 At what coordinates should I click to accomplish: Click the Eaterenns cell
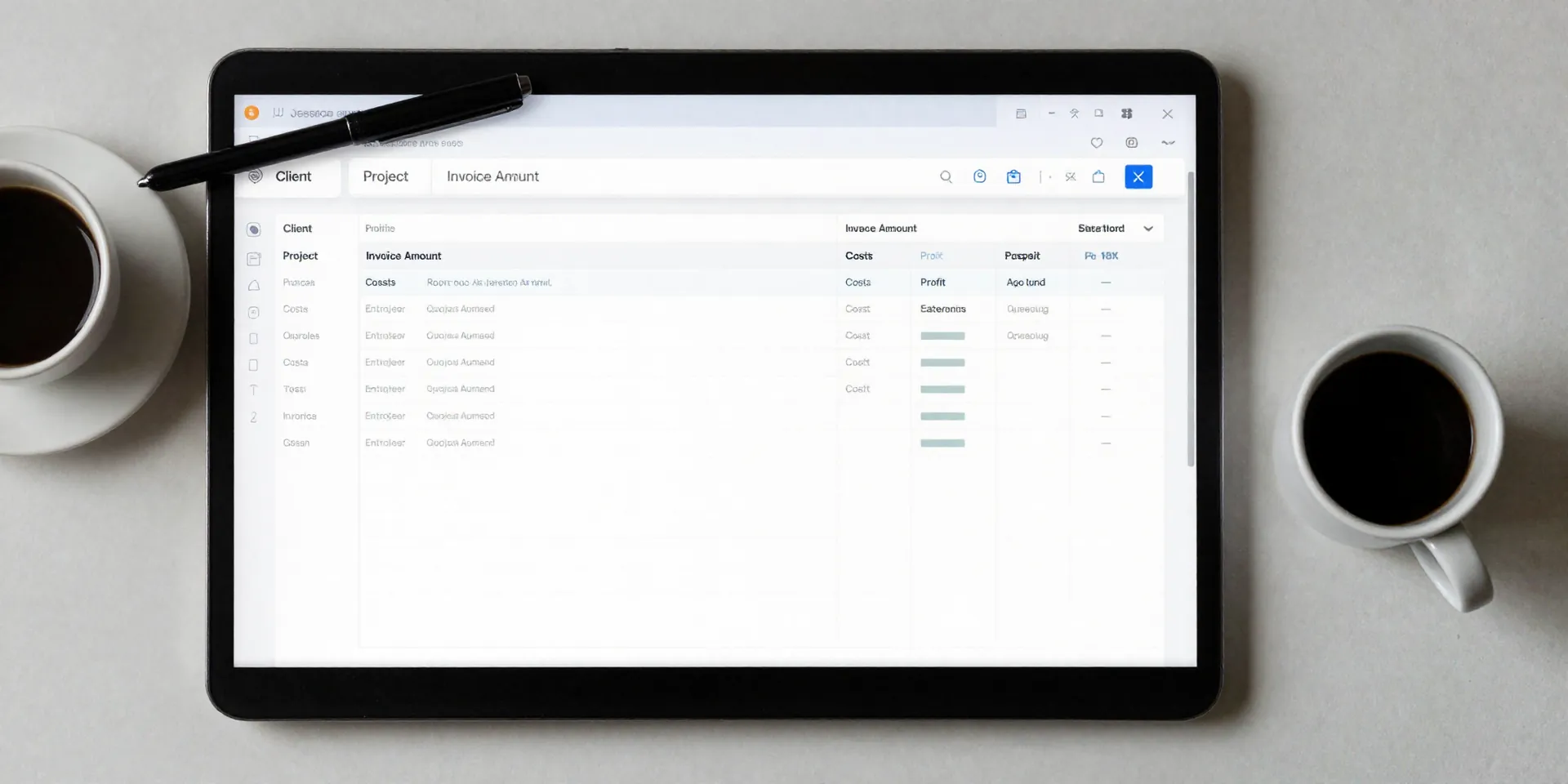(x=943, y=309)
